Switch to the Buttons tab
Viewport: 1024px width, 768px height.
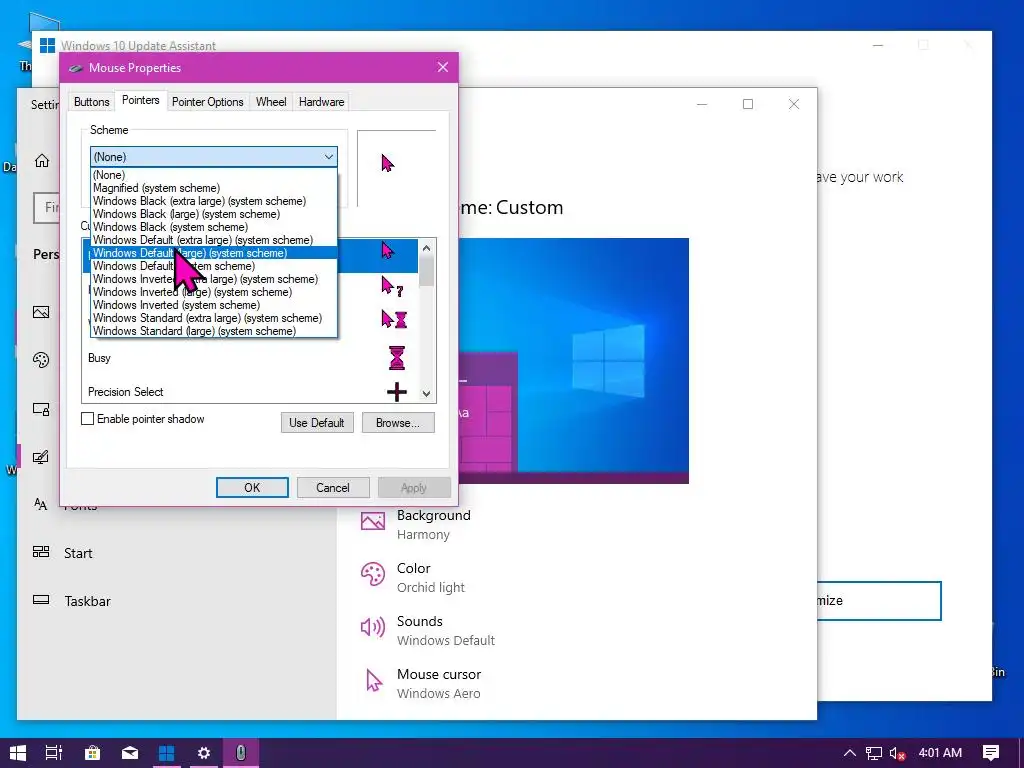(x=91, y=102)
